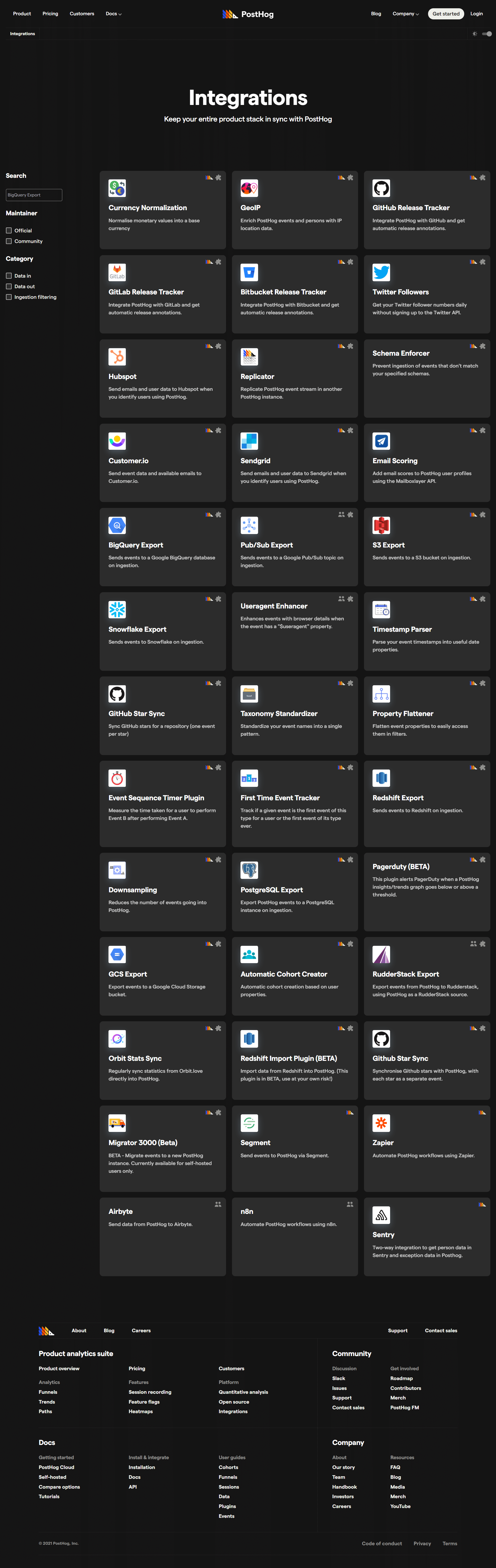This screenshot has width=496, height=1568.
Task: Open the Zapier asterisk icon
Action: coord(381,1123)
